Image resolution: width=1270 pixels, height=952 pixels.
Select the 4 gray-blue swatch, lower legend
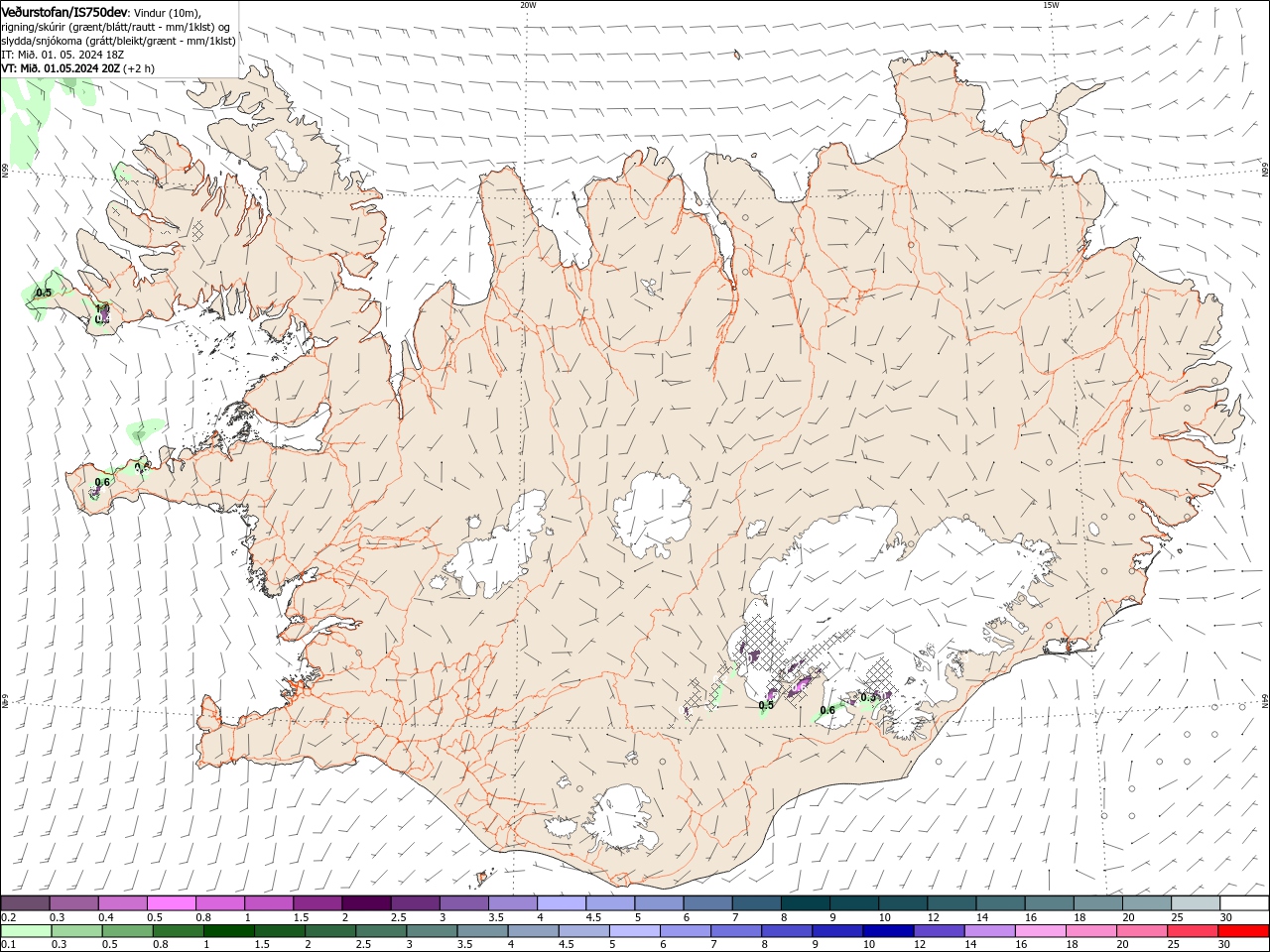tap(533, 931)
